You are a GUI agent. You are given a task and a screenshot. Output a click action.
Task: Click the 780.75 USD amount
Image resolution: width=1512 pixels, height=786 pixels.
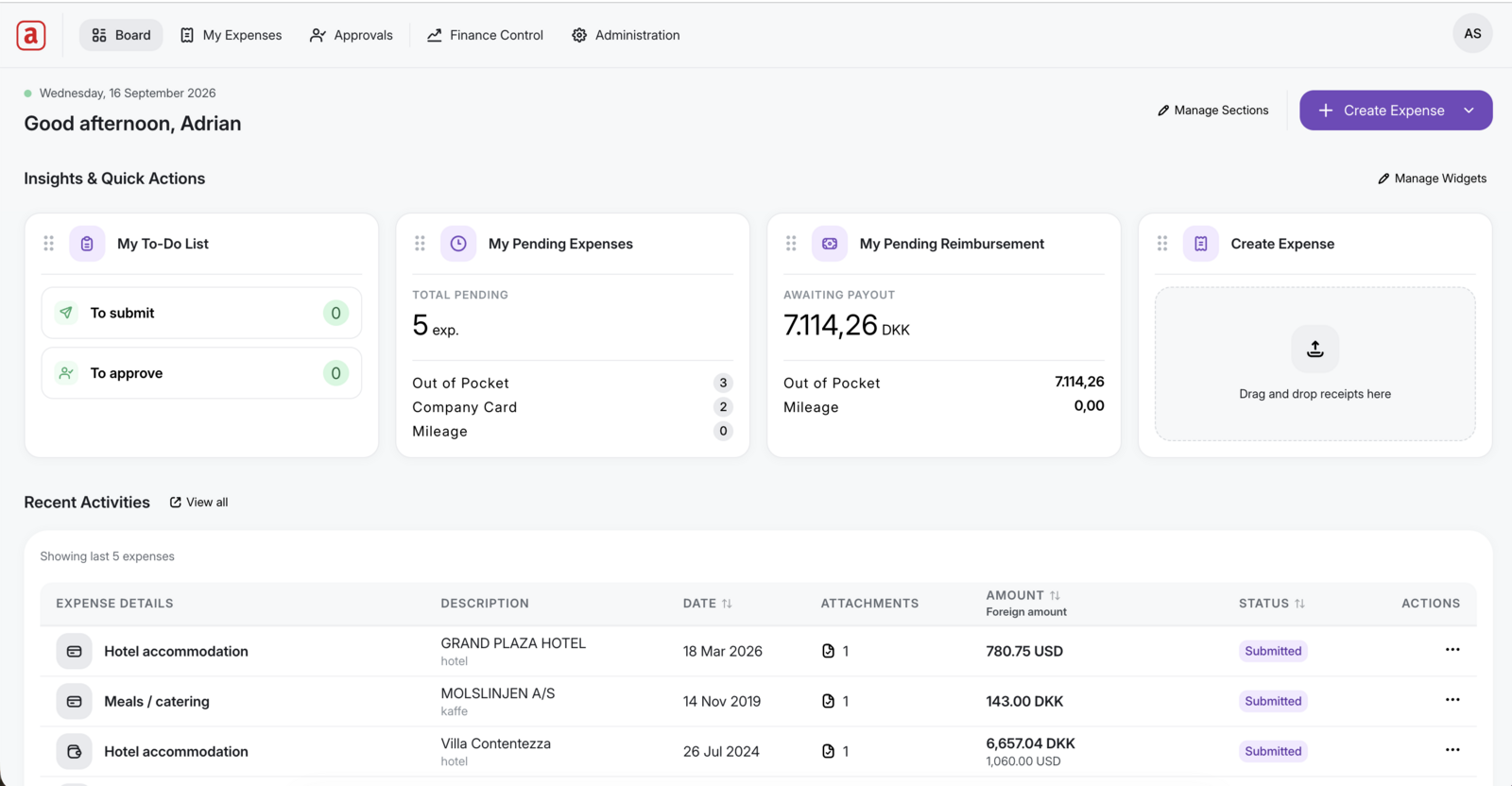click(x=1024, y=651)
